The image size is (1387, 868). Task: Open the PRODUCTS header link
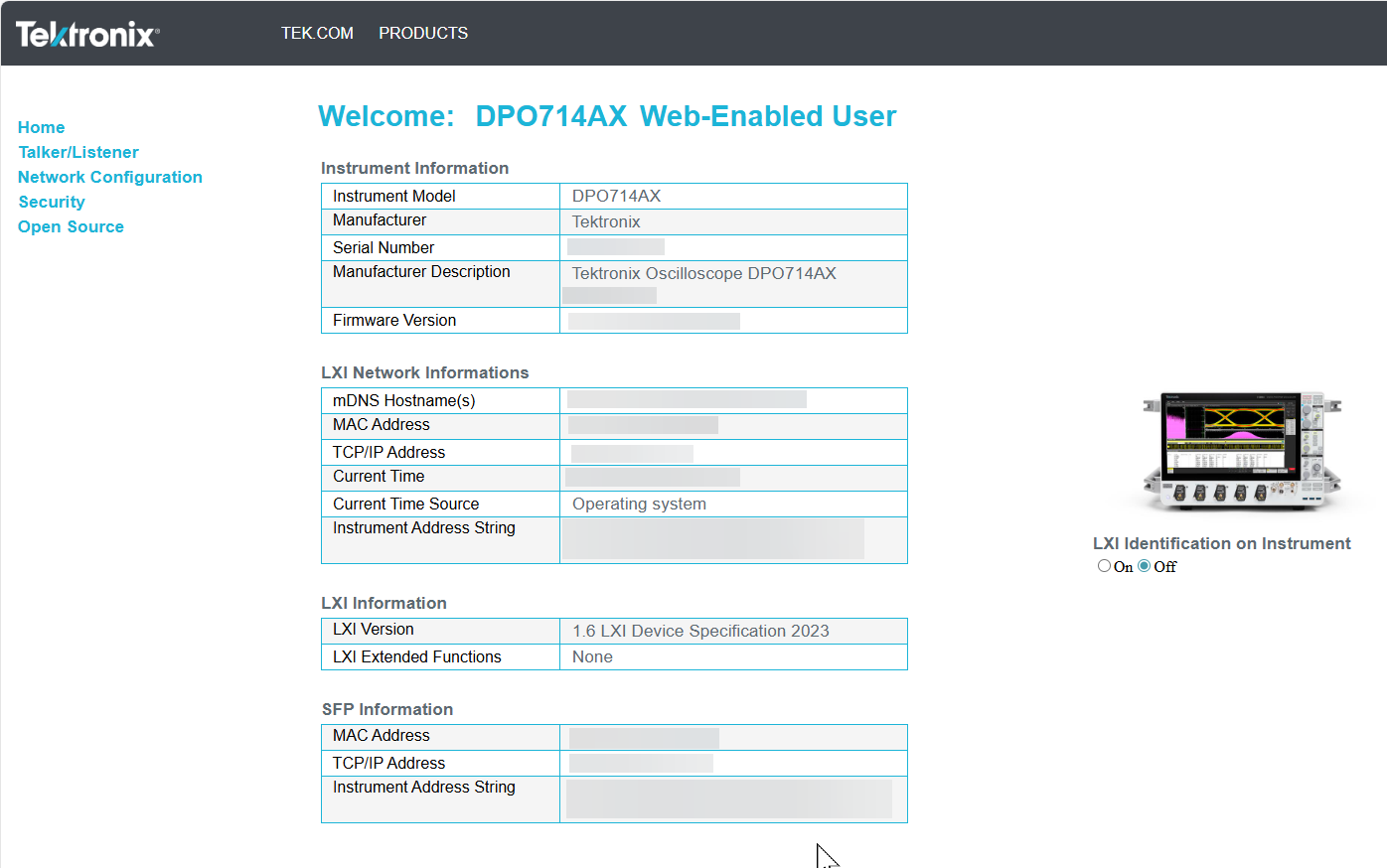(423, 33)
